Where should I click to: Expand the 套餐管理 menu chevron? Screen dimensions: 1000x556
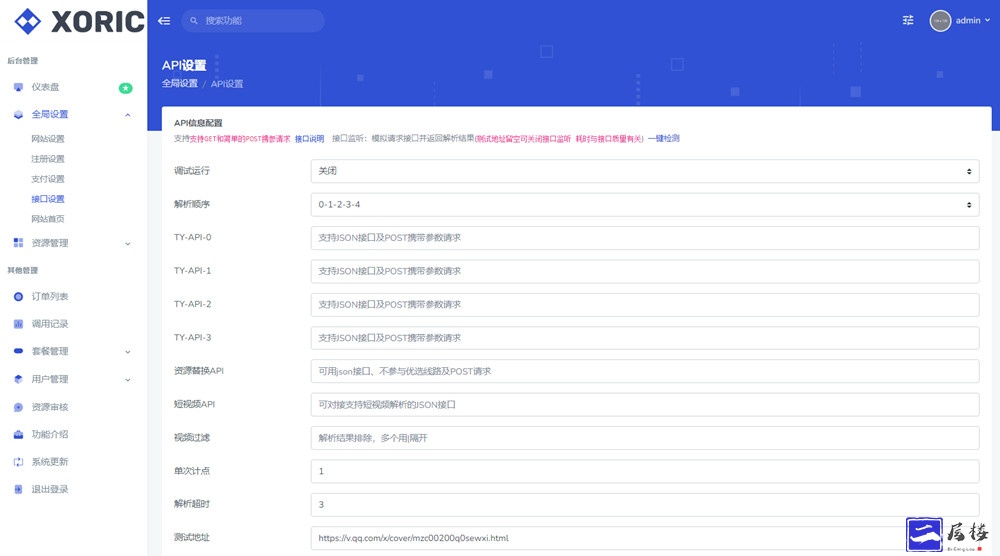coord(128,352)
